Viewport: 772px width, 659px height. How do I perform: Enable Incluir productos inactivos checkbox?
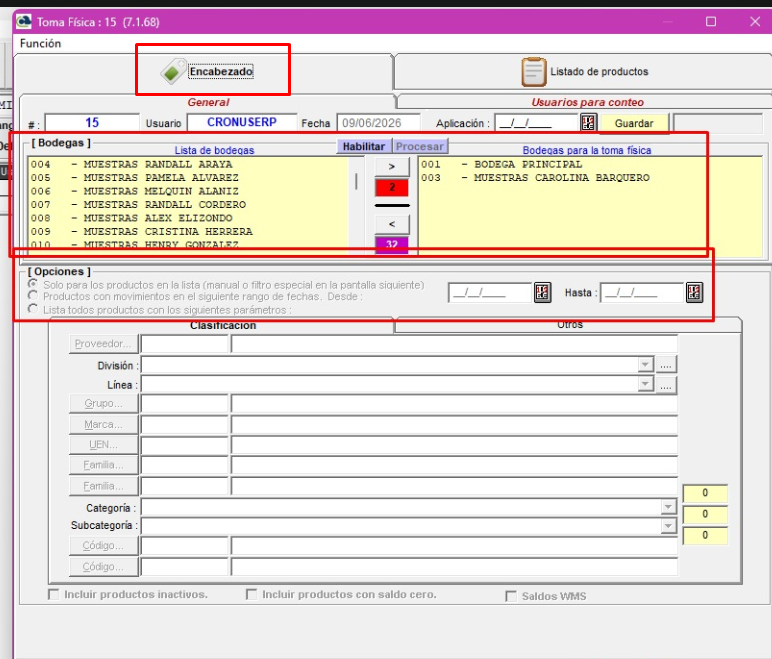53,594
